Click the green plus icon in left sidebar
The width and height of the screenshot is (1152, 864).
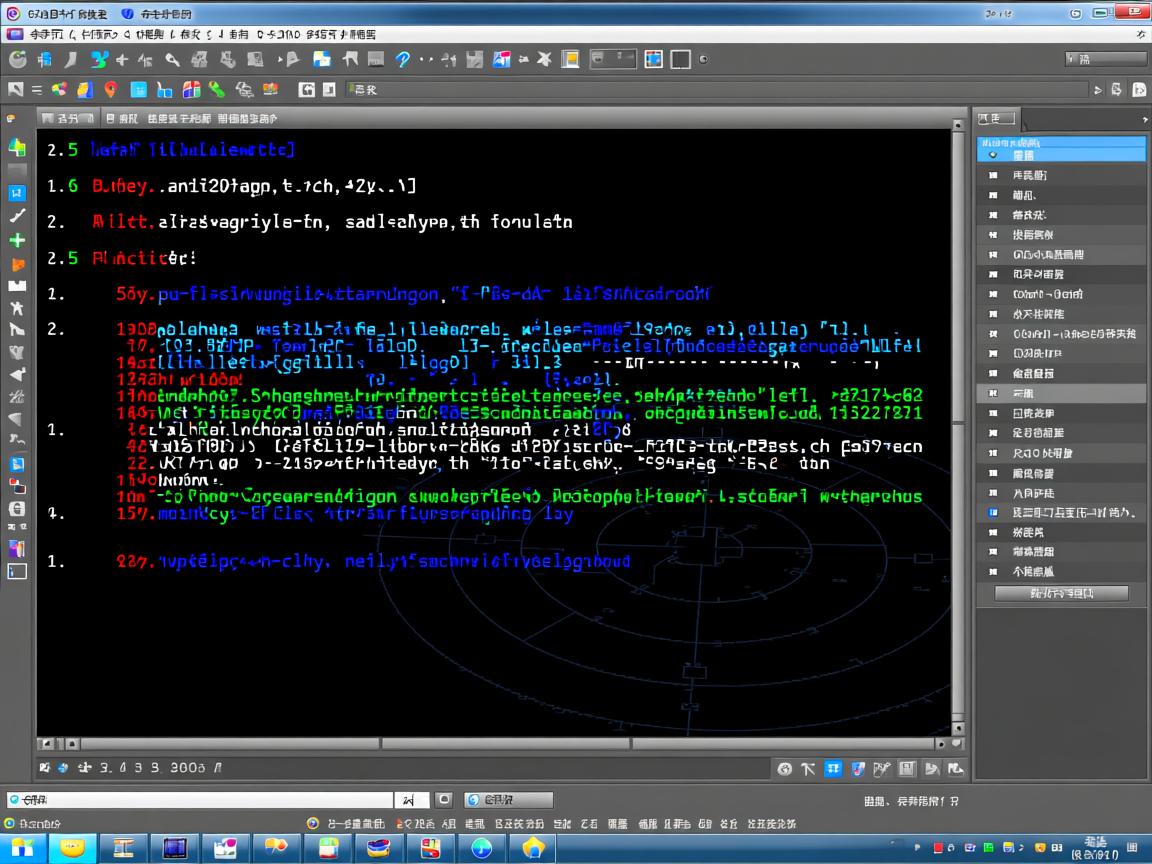point(17,241)
